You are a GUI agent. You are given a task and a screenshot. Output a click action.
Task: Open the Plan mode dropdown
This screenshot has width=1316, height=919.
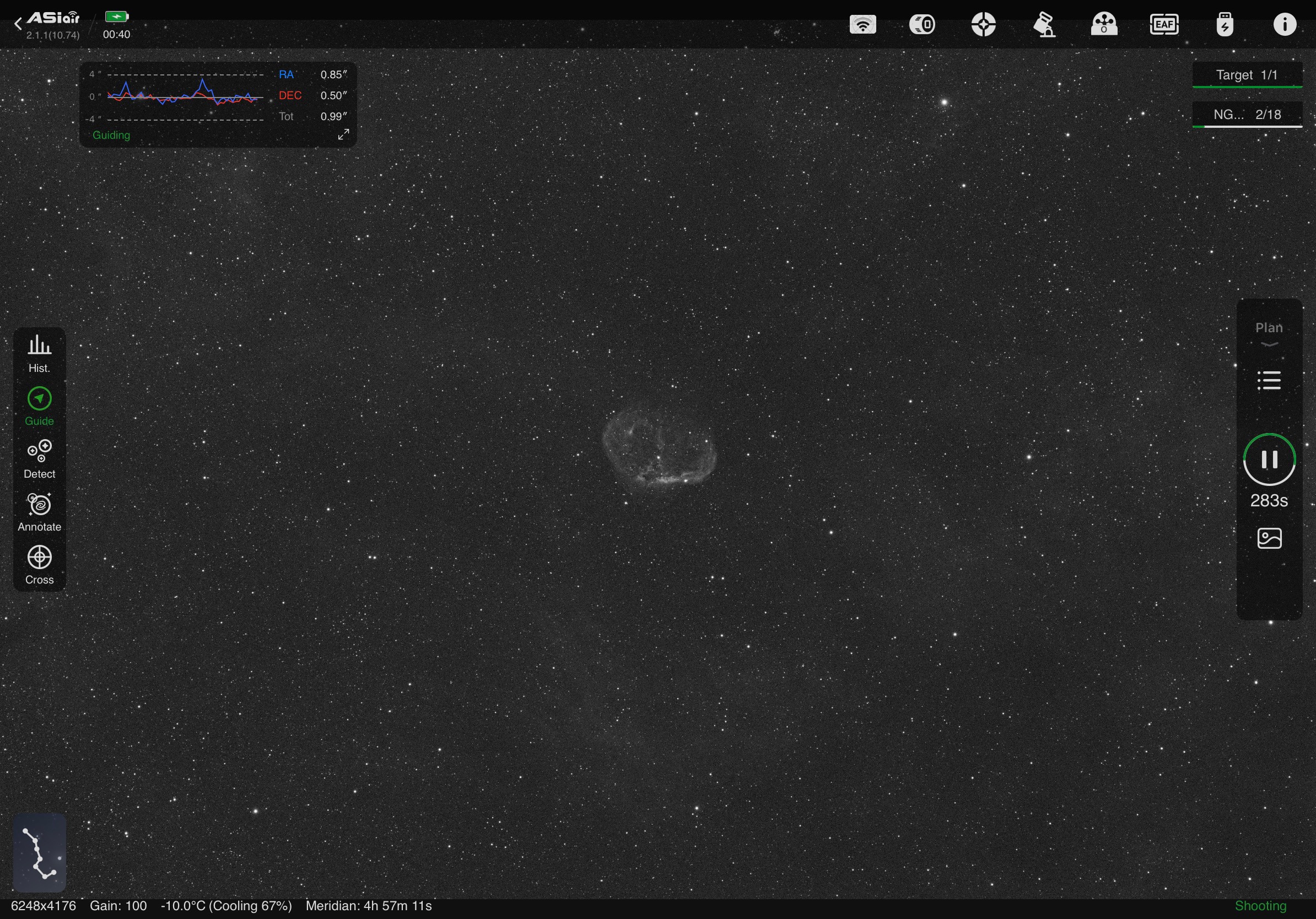pyautogui.click(x=1269, y=333)
